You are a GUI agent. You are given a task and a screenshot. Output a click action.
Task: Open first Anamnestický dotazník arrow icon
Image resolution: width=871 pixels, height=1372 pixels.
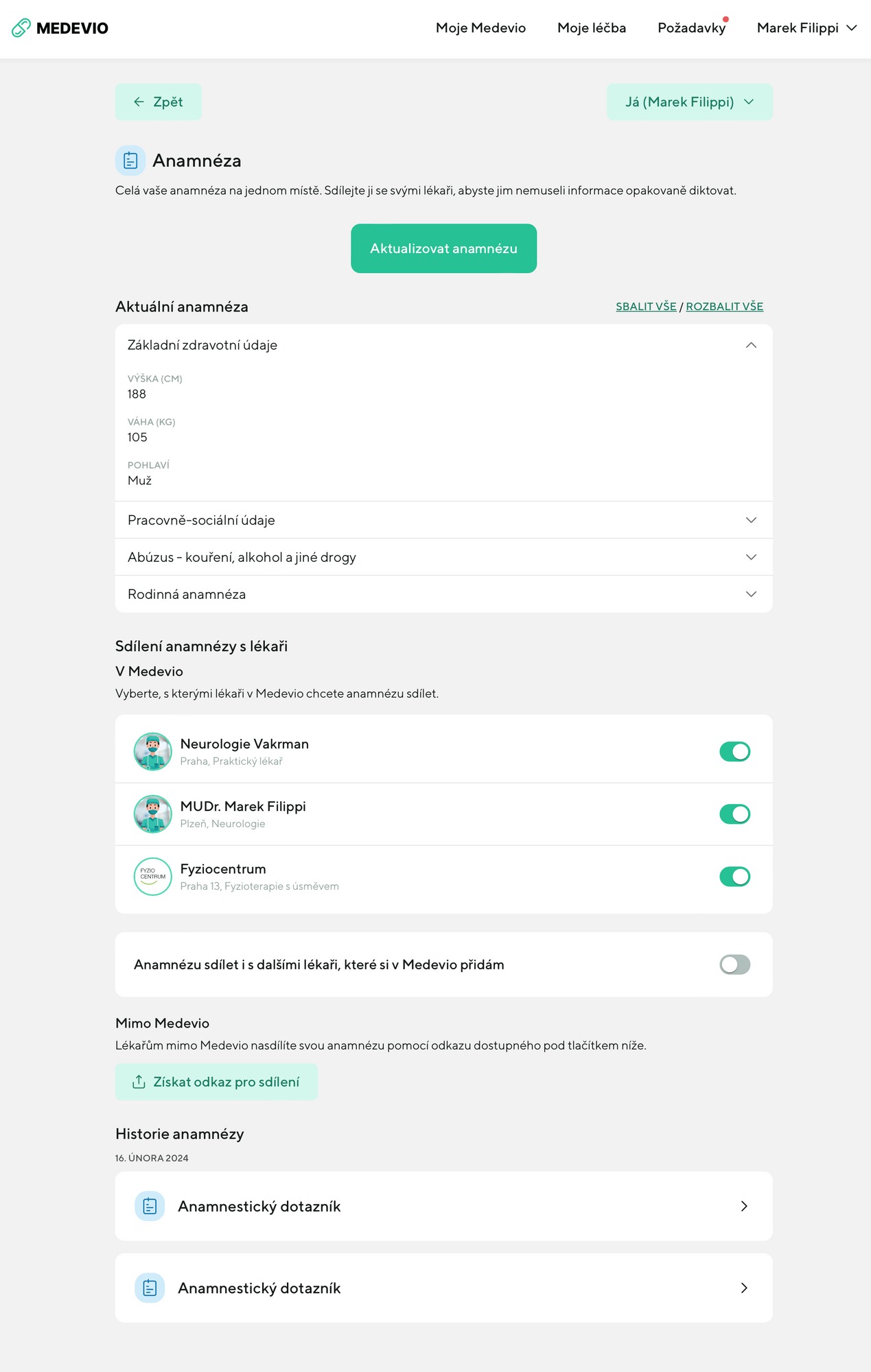point(744,1206)
